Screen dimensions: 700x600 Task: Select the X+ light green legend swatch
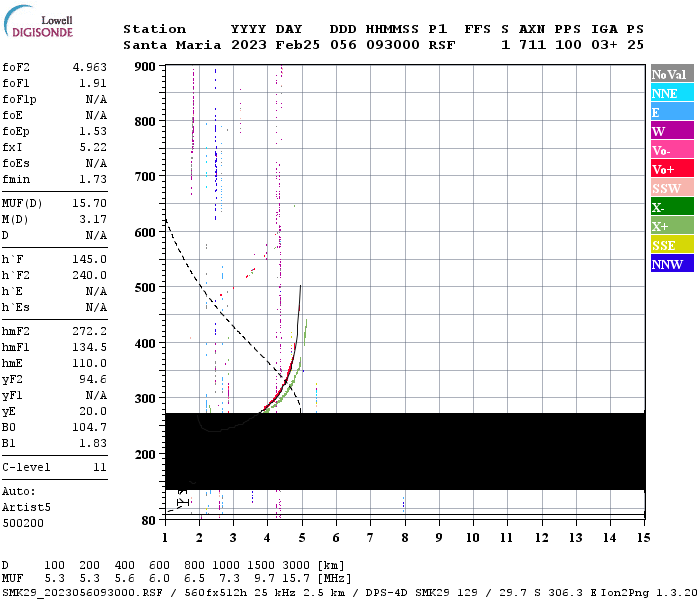tap(672, 226)
